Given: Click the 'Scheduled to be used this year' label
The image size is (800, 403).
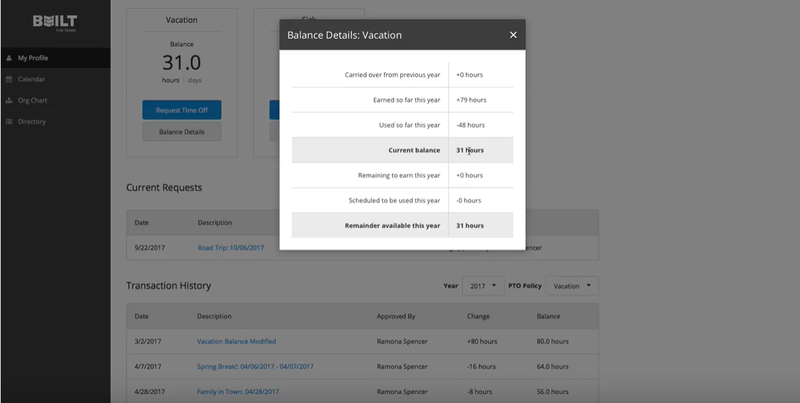Looking at the screenshot, I should point(394,200).
